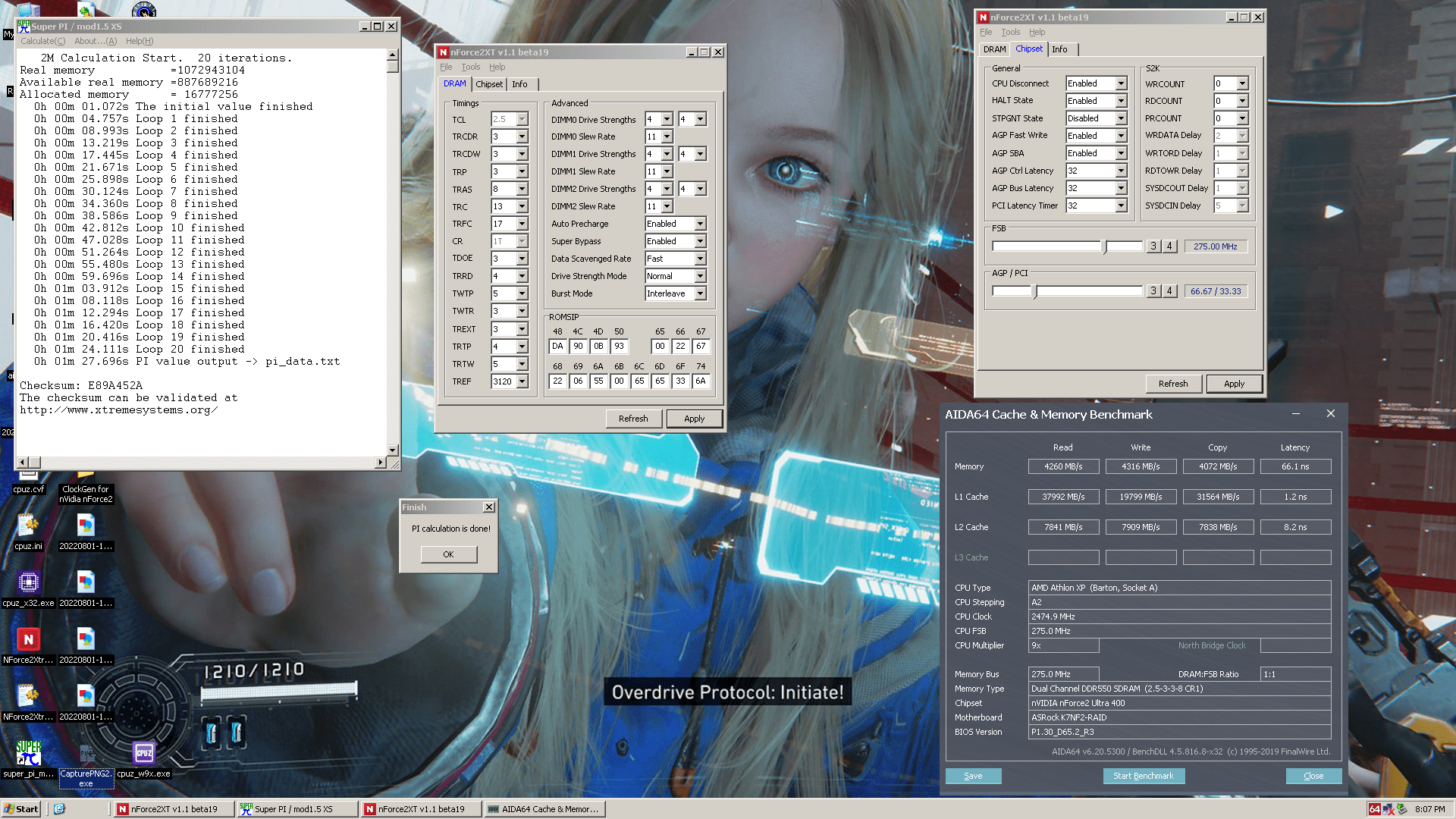Click the AIDA64 tray icon labeled 64
The image size is (1456, 819).
click(x=1374, y=809)
